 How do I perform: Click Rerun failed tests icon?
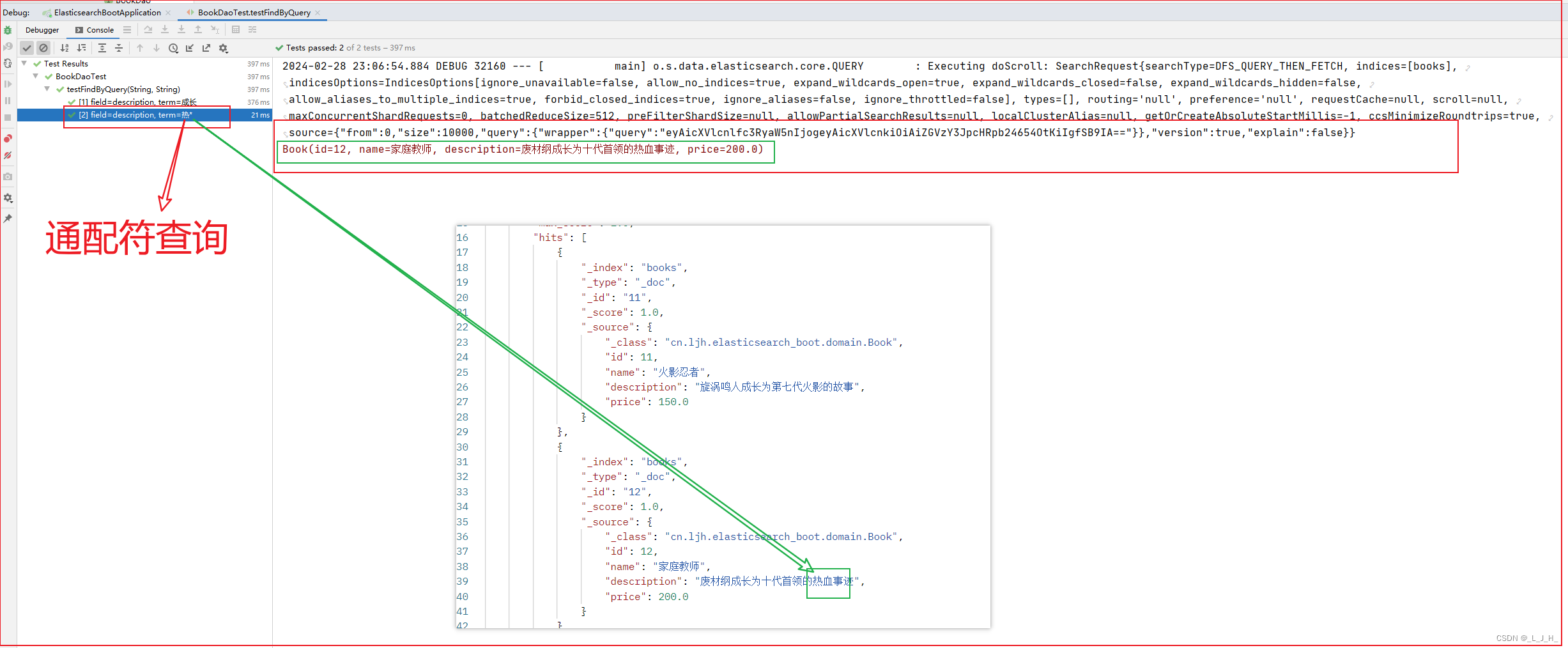pos(8,47)
